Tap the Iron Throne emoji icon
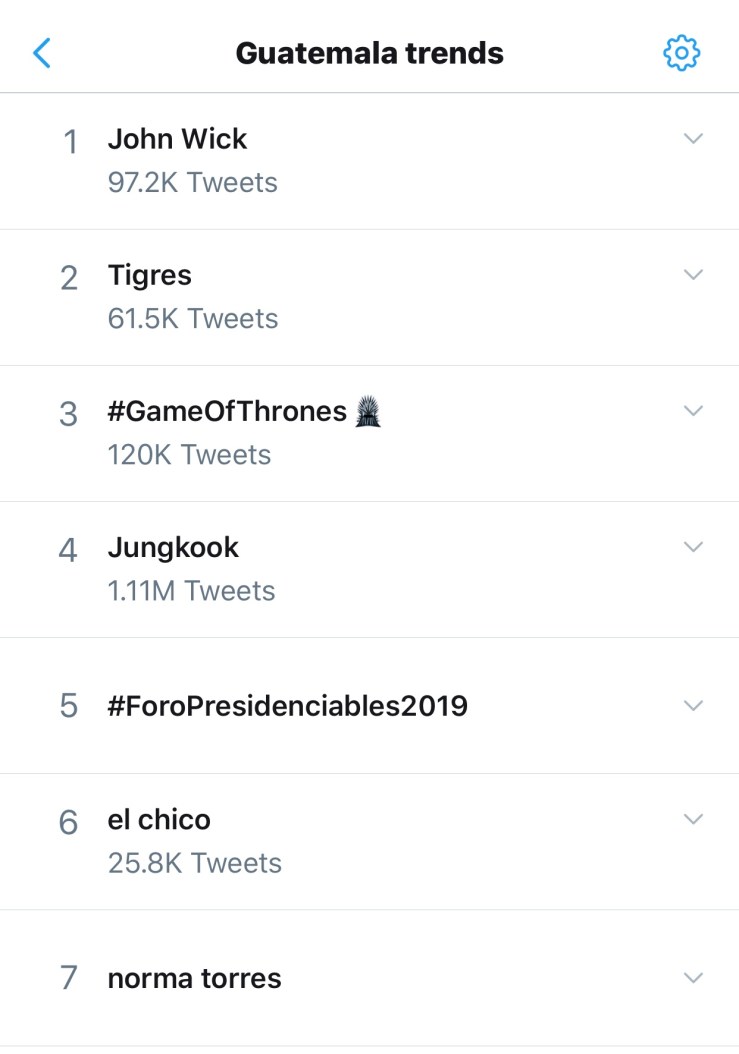 click(368, 412)
